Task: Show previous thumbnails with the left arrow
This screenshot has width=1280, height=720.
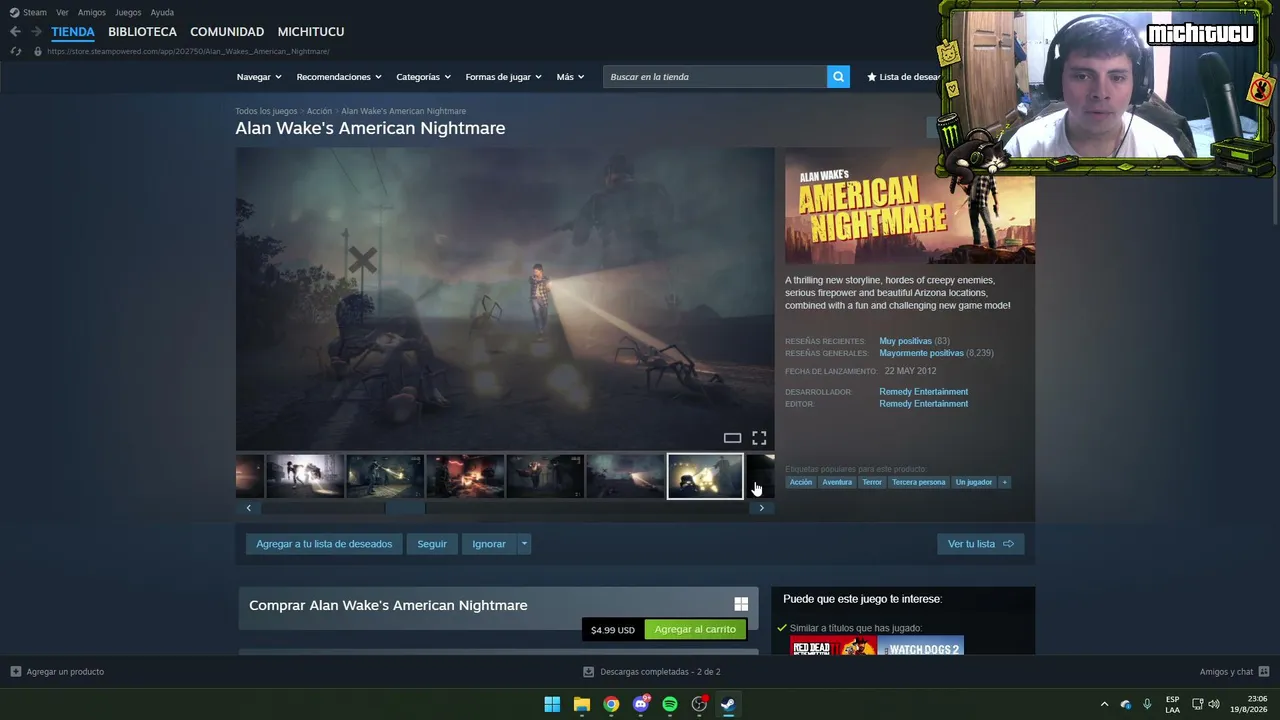Action: point(249,508)
